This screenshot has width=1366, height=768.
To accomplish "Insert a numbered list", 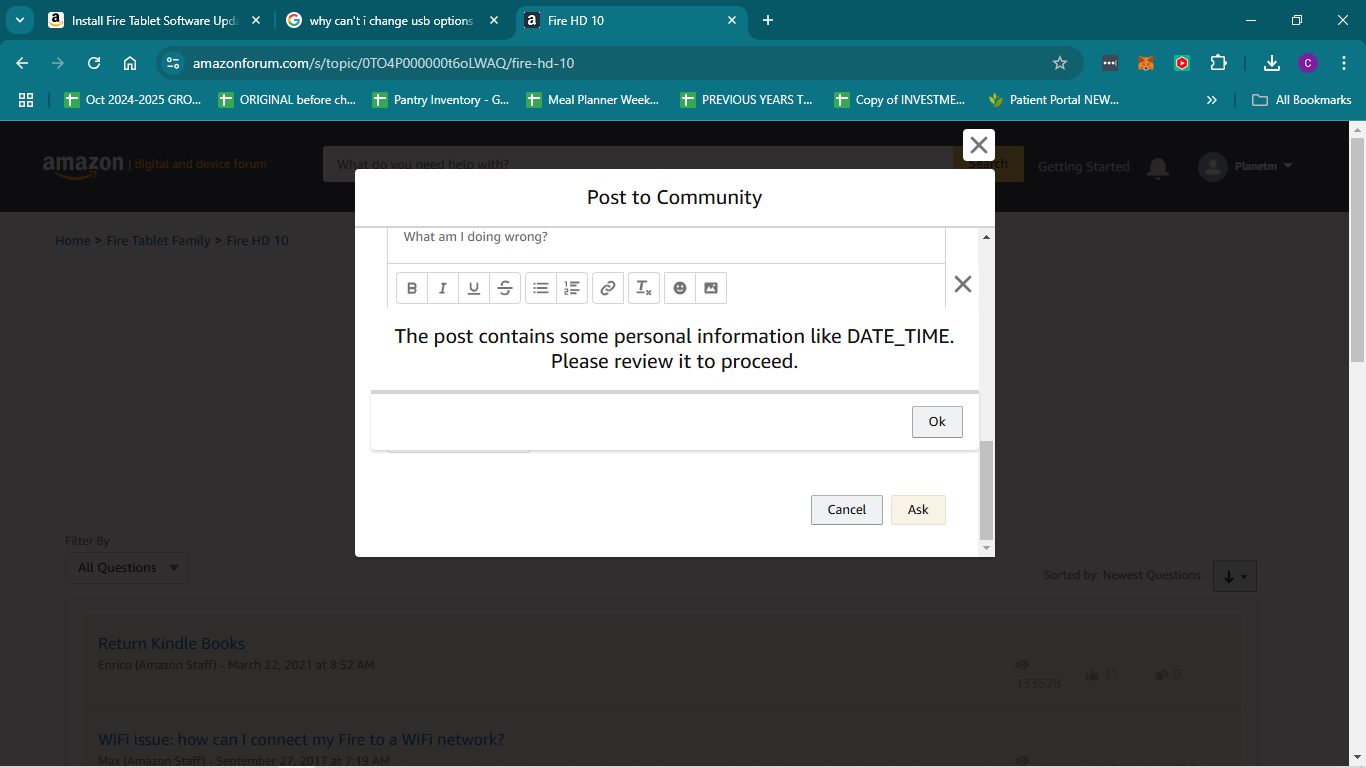I will (x=572, y=288).
